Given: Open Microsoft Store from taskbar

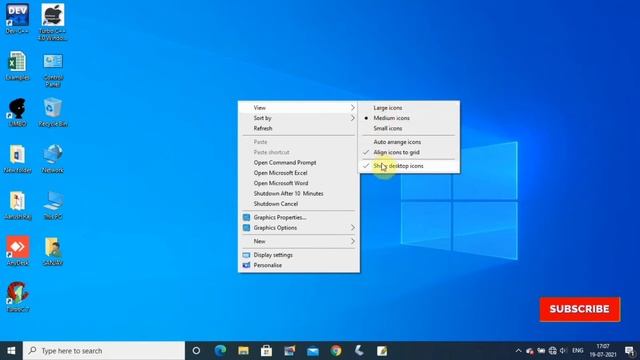Looking at the screenshot, I should [267, 351].
